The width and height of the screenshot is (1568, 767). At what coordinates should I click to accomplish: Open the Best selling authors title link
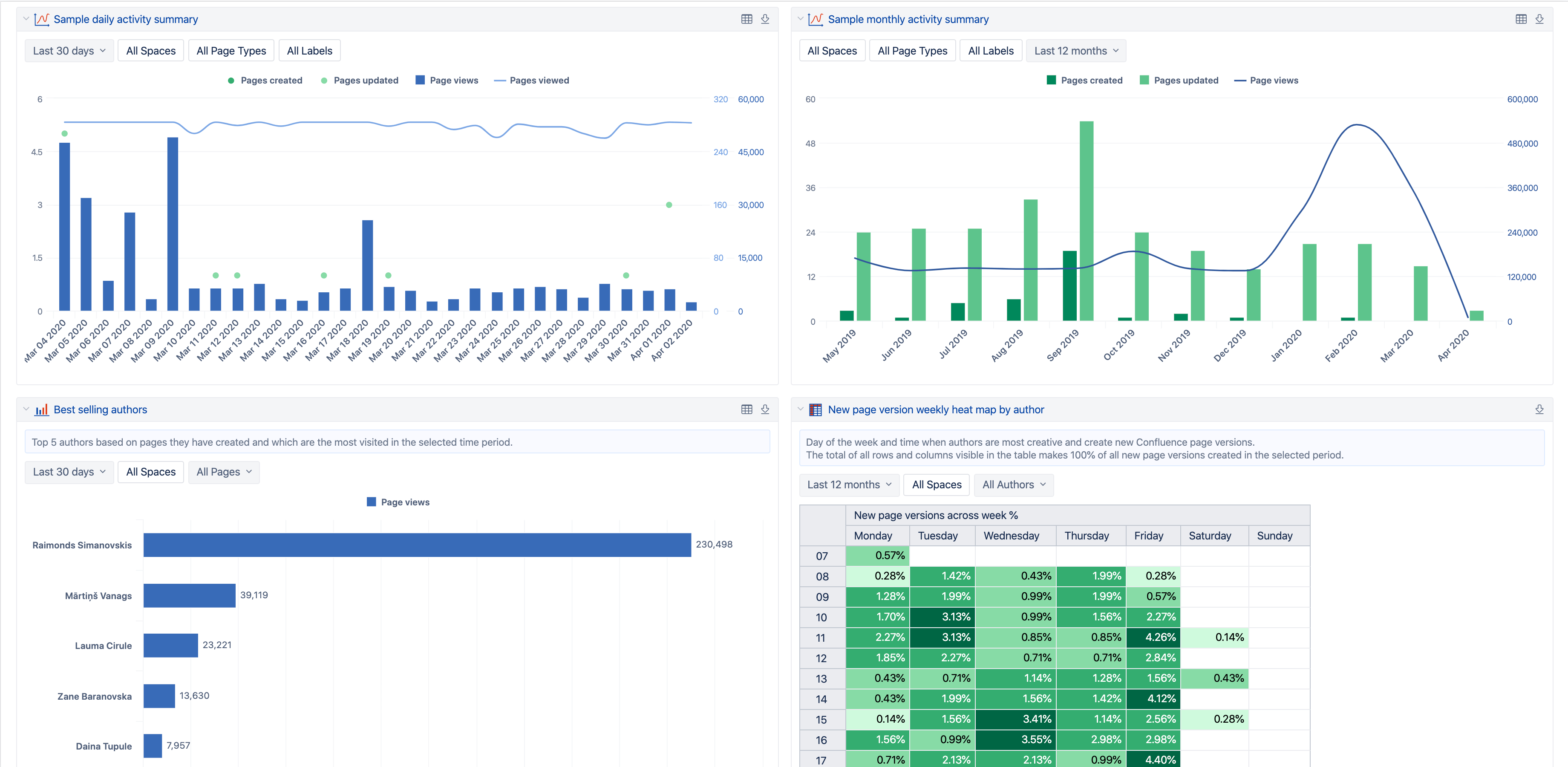(x=101, y=409)
